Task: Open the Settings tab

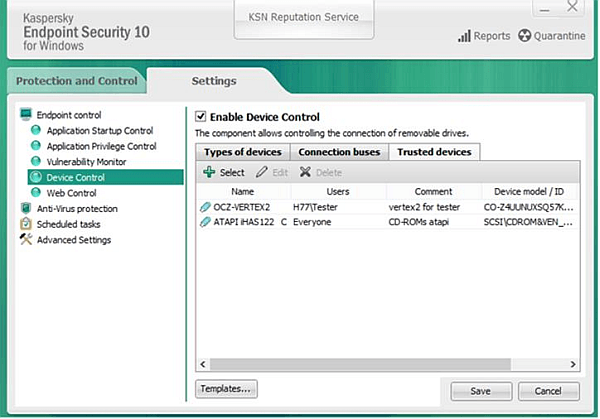Action: [214, 81]
